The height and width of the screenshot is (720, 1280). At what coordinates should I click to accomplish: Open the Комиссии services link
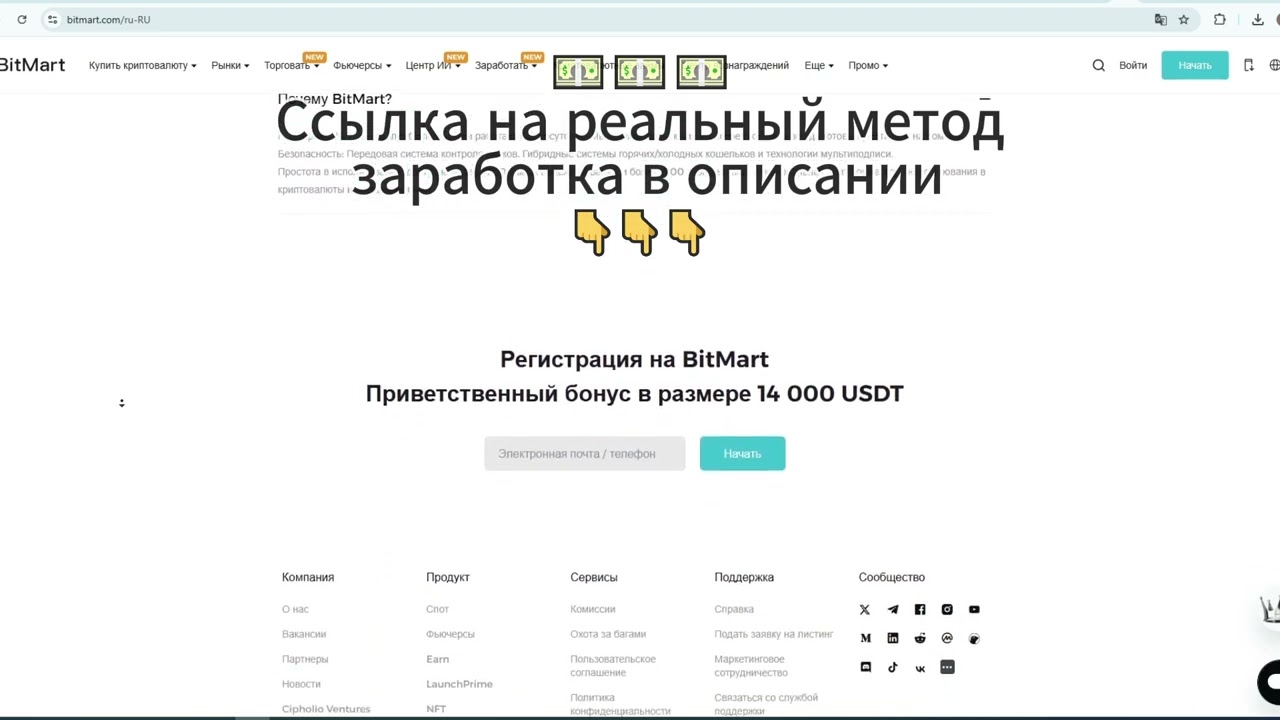pos(593,609)
